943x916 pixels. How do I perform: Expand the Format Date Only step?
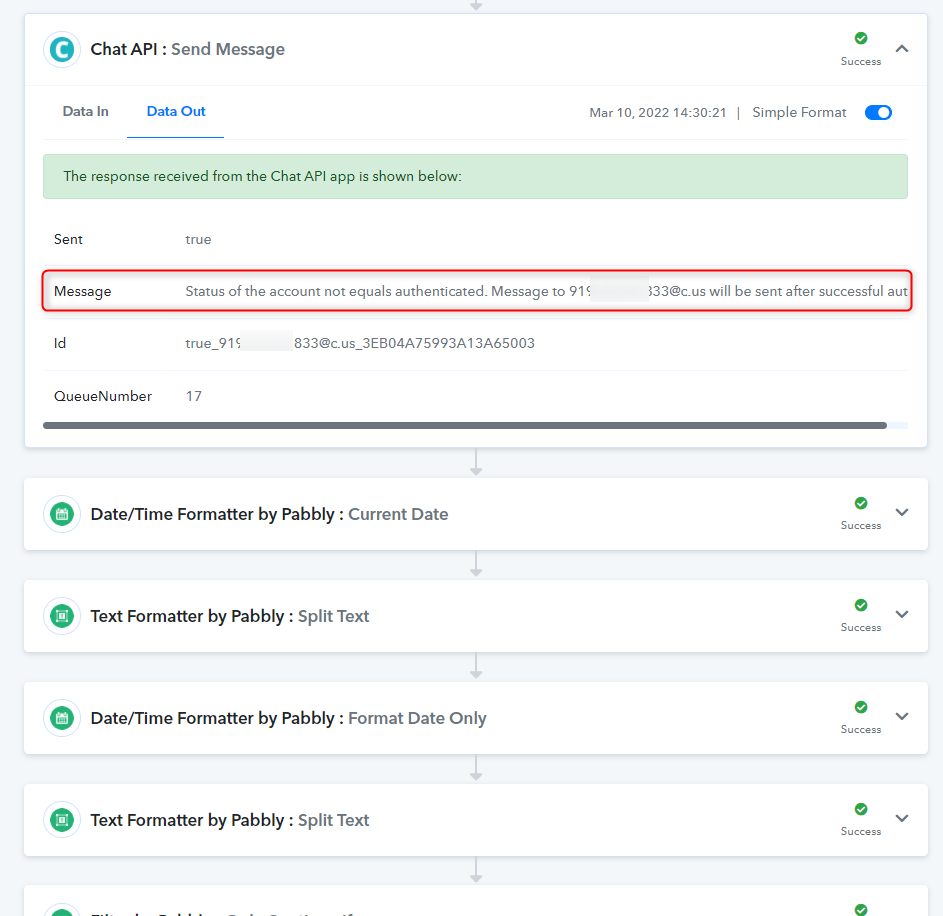(902, 716)
